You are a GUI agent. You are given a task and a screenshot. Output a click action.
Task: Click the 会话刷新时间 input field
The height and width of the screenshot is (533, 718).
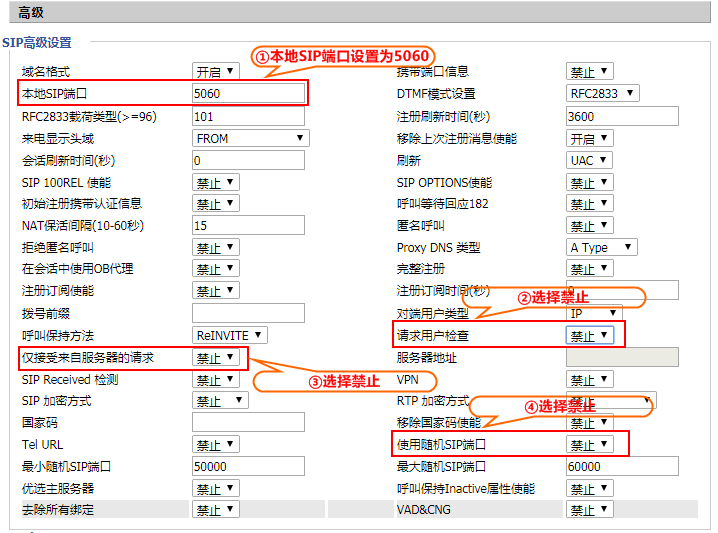(x=248, y=161)
